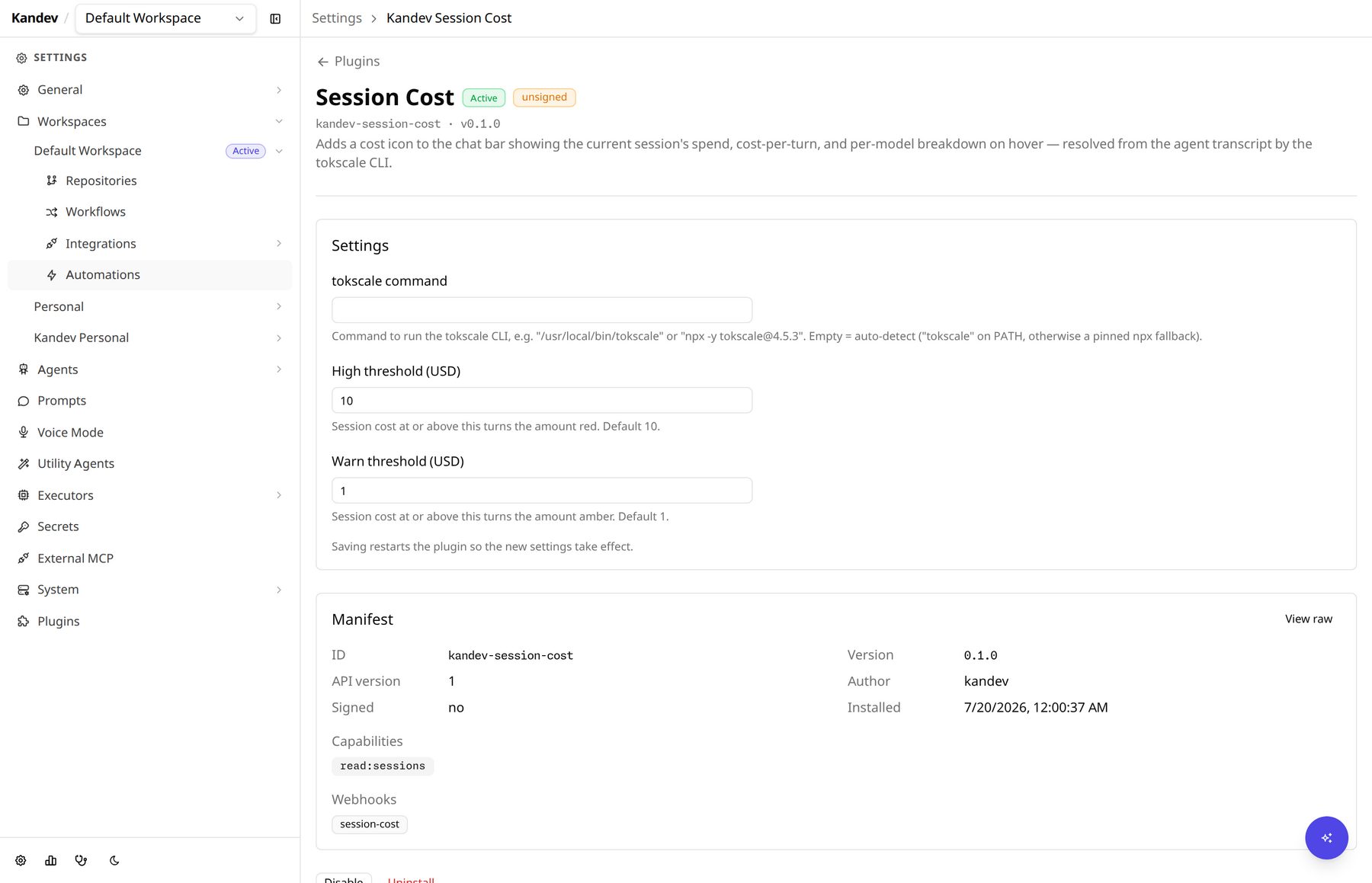This screenshot has width=1372, height=883.
Task: Expand the General section chevron
Action: [x=279, y=90]
